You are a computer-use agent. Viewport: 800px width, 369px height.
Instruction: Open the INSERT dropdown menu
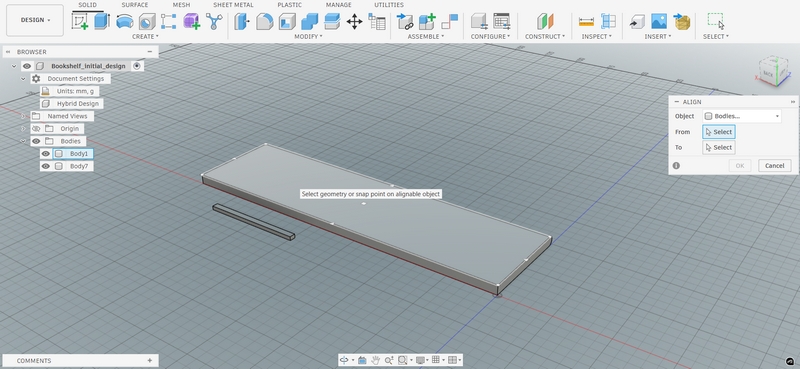click(x=658, y=36)
